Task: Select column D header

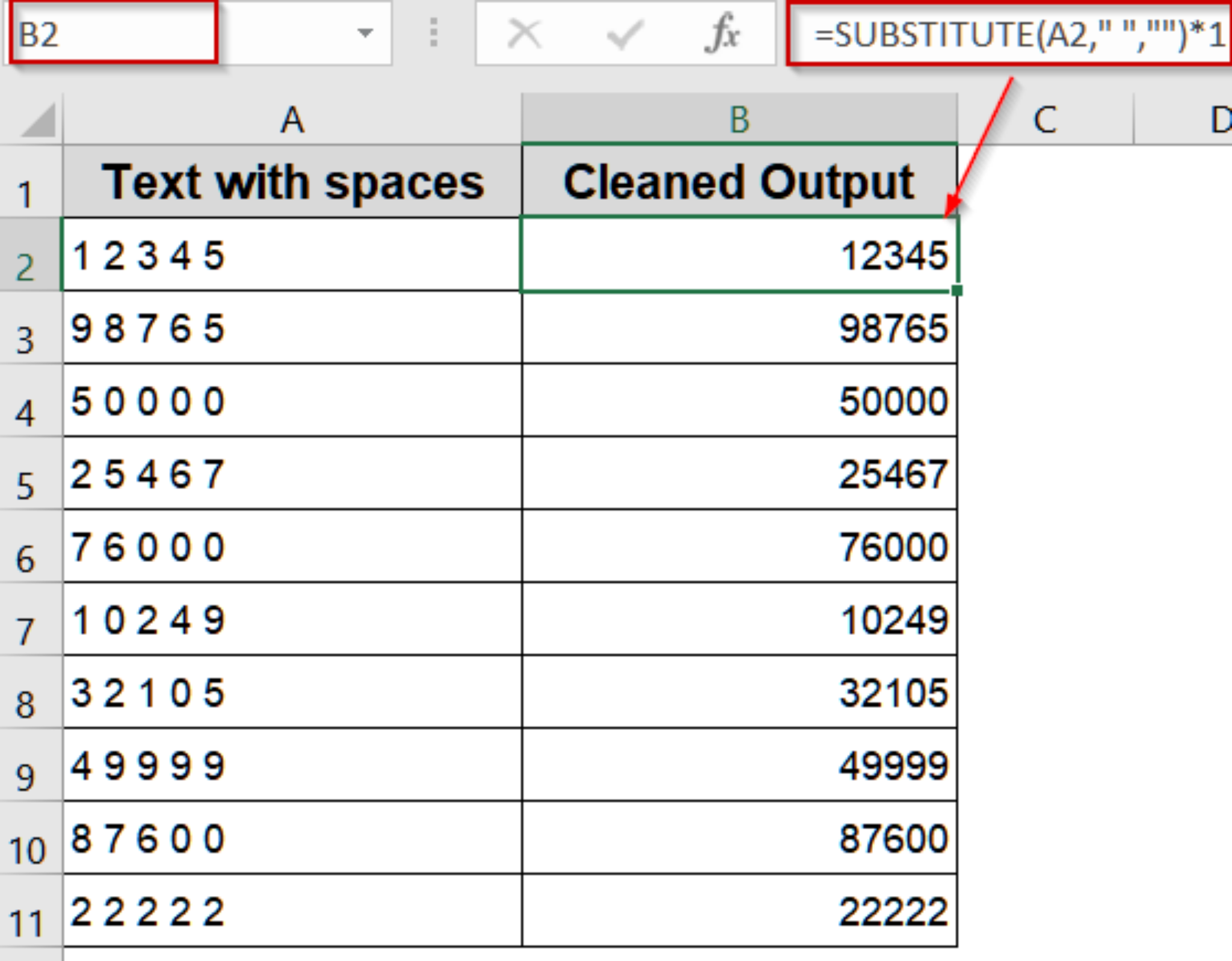Action: (1221, 119)
